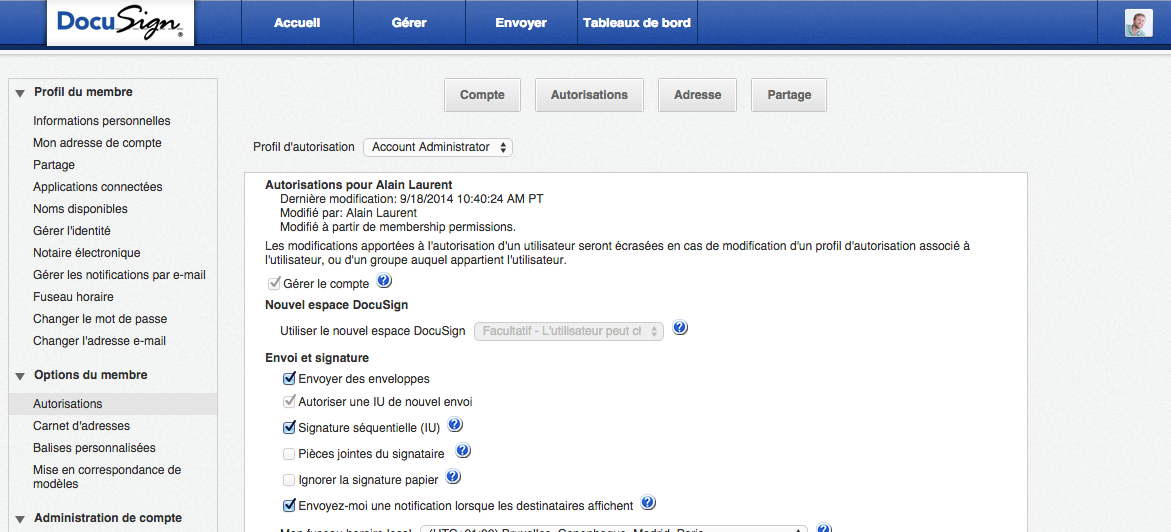Click help icon next to Gérer le compte
Image resolution: width=1171 pixels, height=532 pixels.
coord(384,283)
